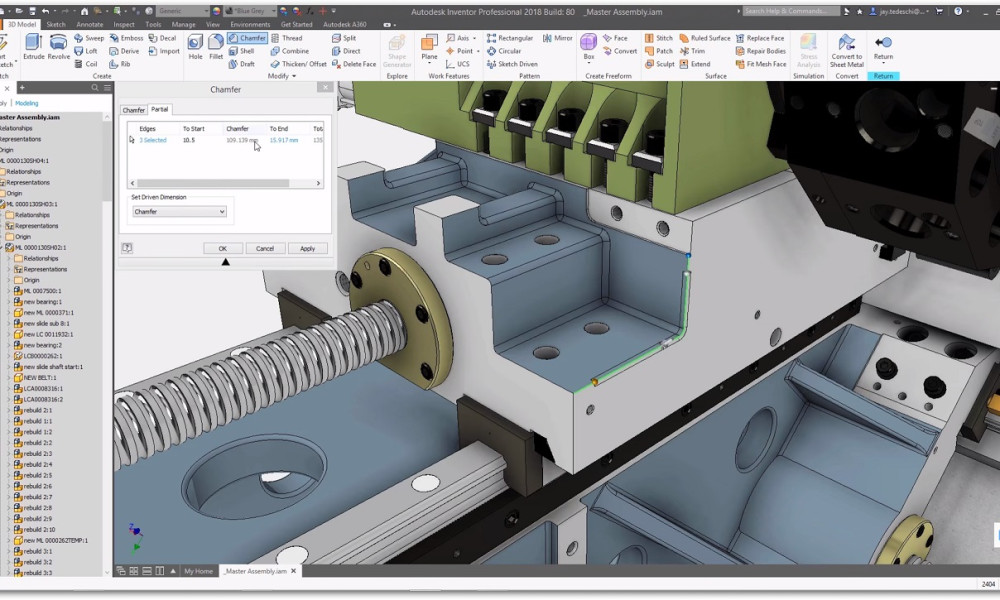Image resolution: width=1000 pixels, height=600 pixels.
Task: Select the Thicken/Offset tool
Action: tap(298, 64)
